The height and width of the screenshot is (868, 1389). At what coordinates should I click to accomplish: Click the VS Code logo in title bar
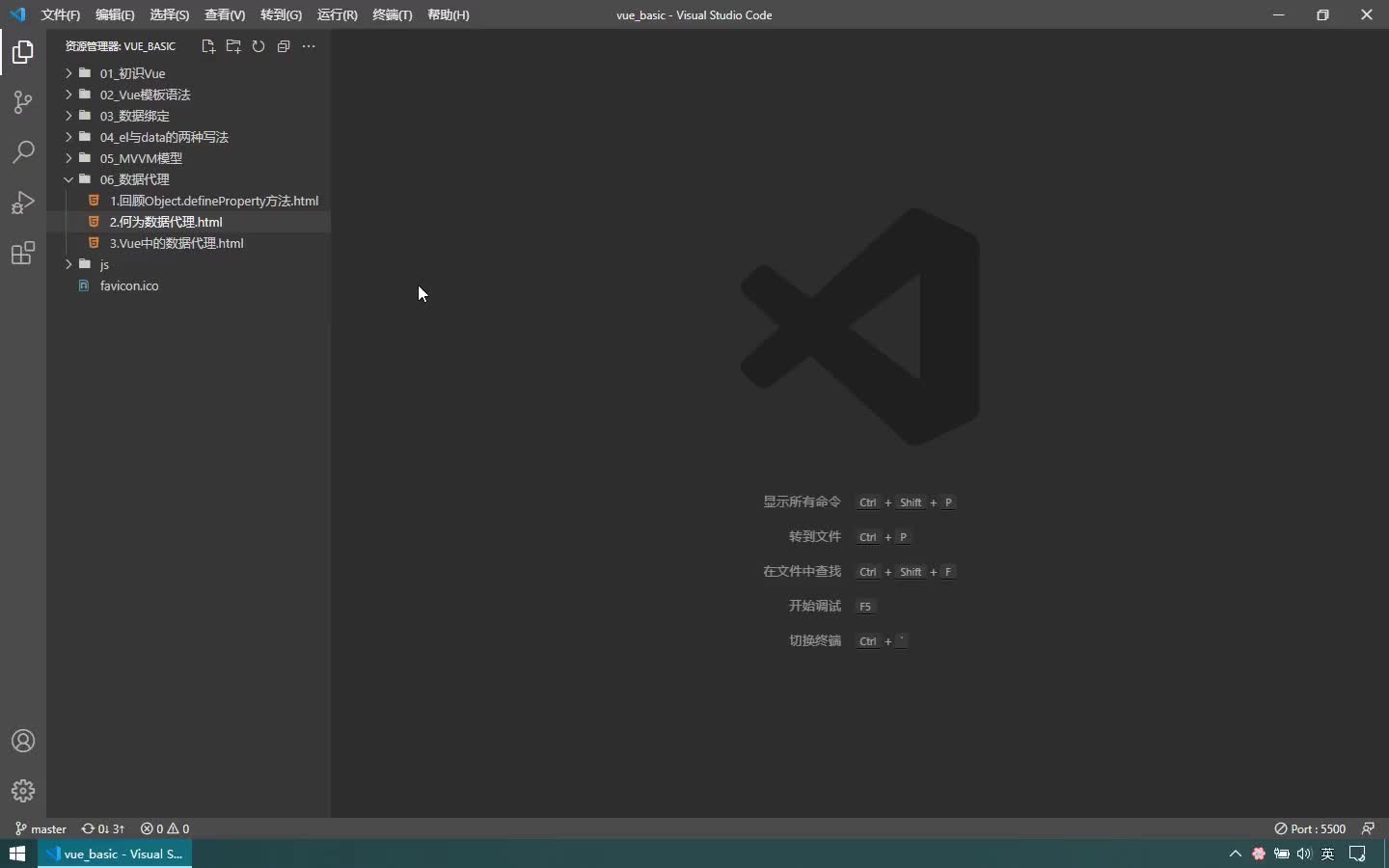pyautogui.click(x=17, y=14)
